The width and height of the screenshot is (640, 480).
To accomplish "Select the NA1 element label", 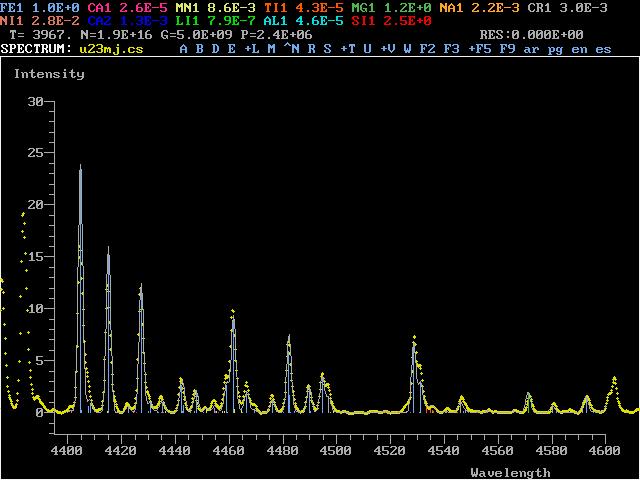I will pyautogui.click(x=452, y=7).
